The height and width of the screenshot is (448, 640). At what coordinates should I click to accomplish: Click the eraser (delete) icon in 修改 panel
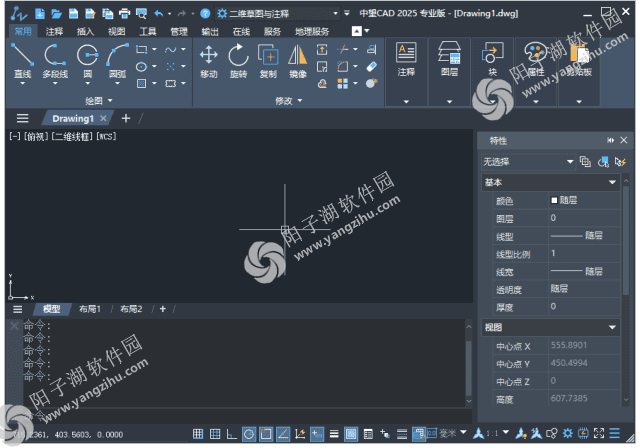point(371,66)
